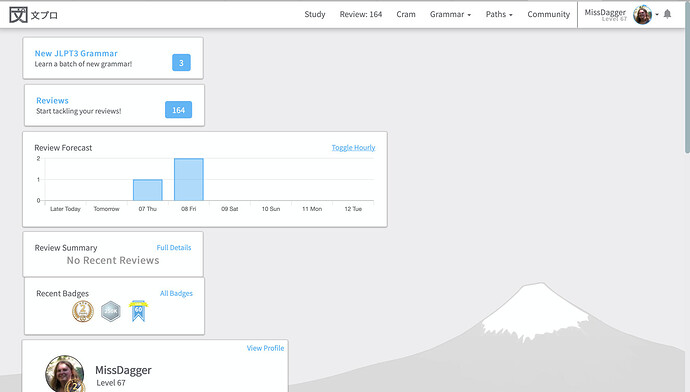This screenshot has width=690, height=392.
Task: Go to the Cram page
Action: tap(406, 15)
